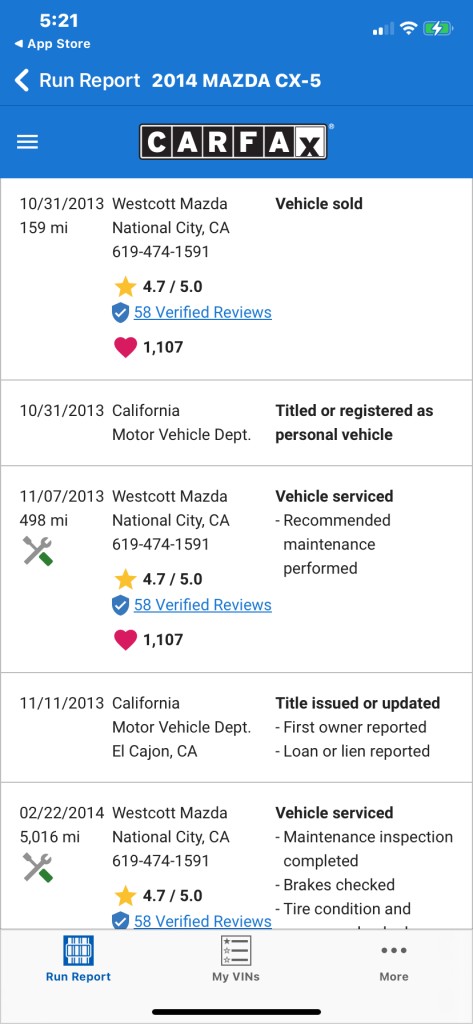Open the hamburger menu icon
473x1024 pixels.
27,142
